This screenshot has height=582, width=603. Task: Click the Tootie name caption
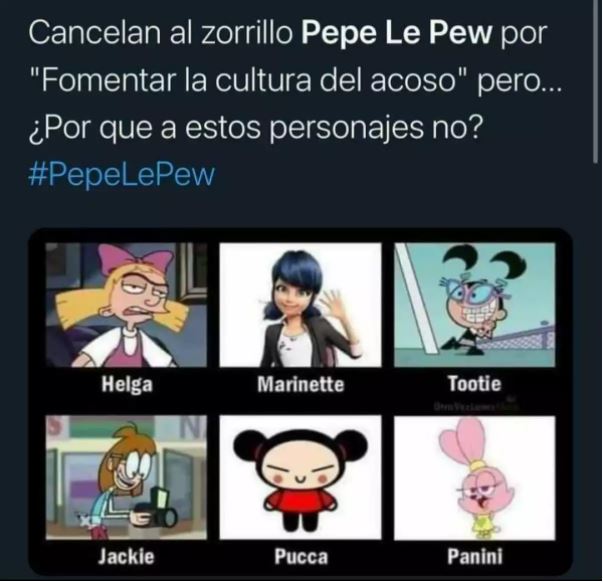click(475, 384)
